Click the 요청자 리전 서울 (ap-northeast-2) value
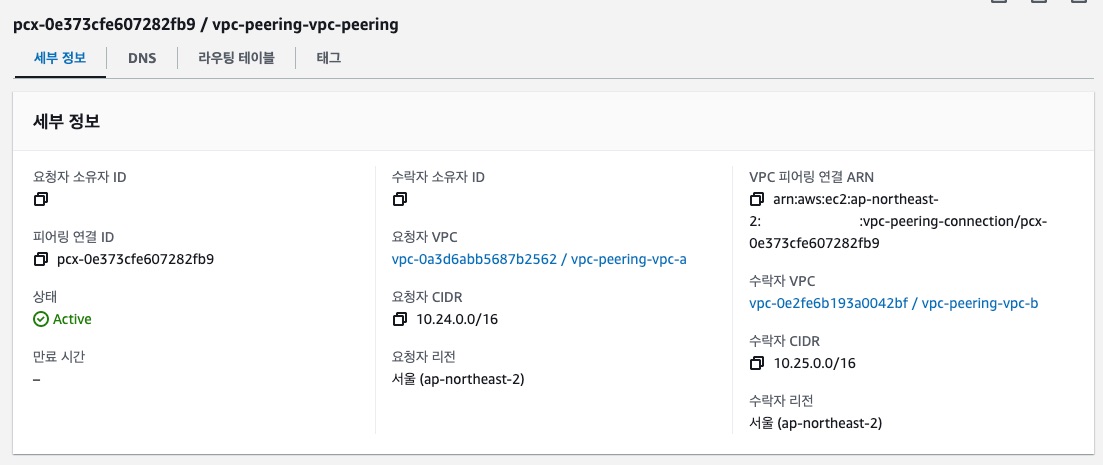The height and width of the screenshot is (465, 1103). point(458,379)
